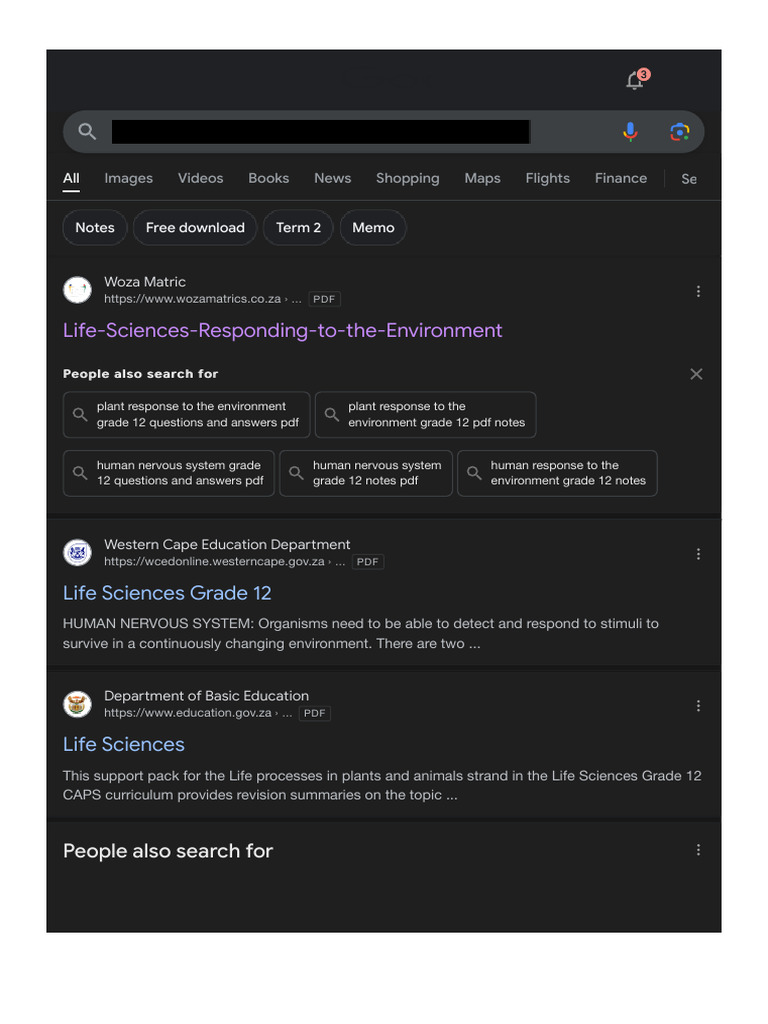Click the Woza Matric site favicon
768x1024 pixels.
pyautogui.click(x=77, y=290)
